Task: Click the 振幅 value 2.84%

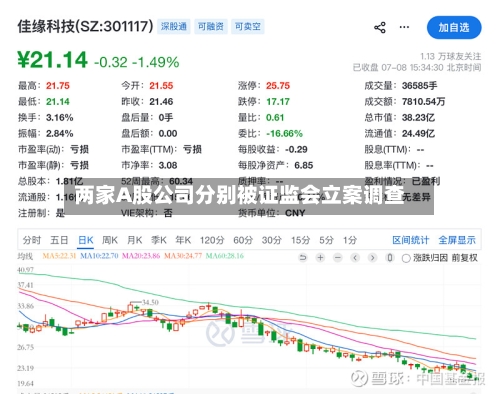Action: tap(59, 134)
